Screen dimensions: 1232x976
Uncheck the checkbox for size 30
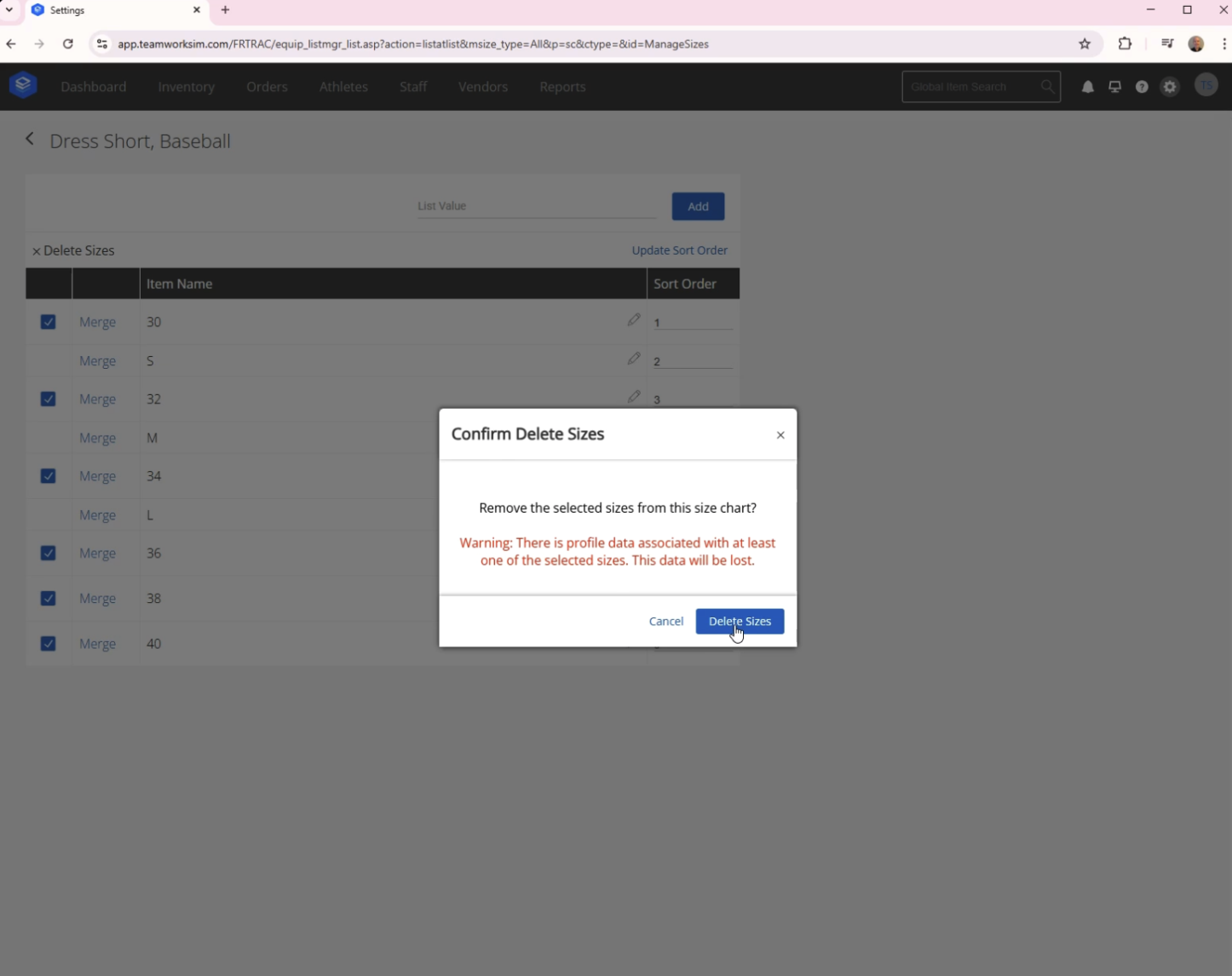[x=49, y=322]
